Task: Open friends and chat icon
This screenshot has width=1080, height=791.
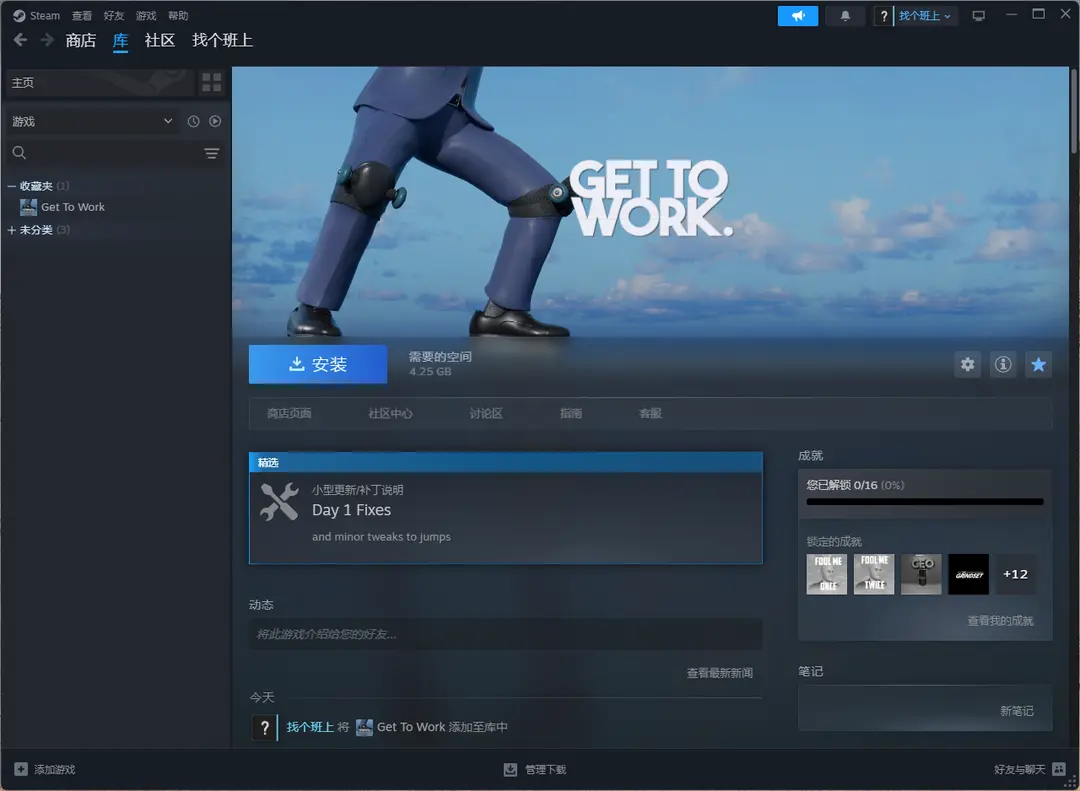Action: (x=1059, y=769)
